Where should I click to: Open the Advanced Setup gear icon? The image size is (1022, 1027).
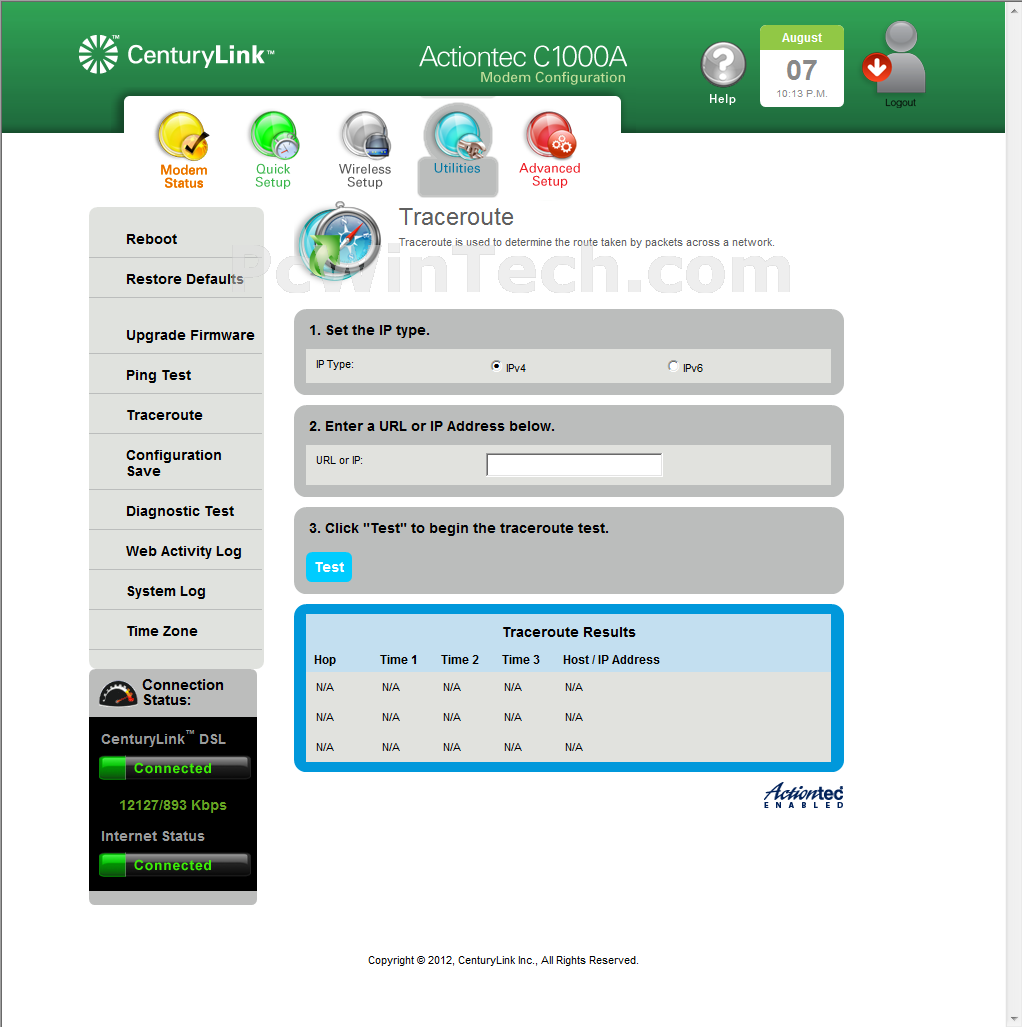pos(550,136)
